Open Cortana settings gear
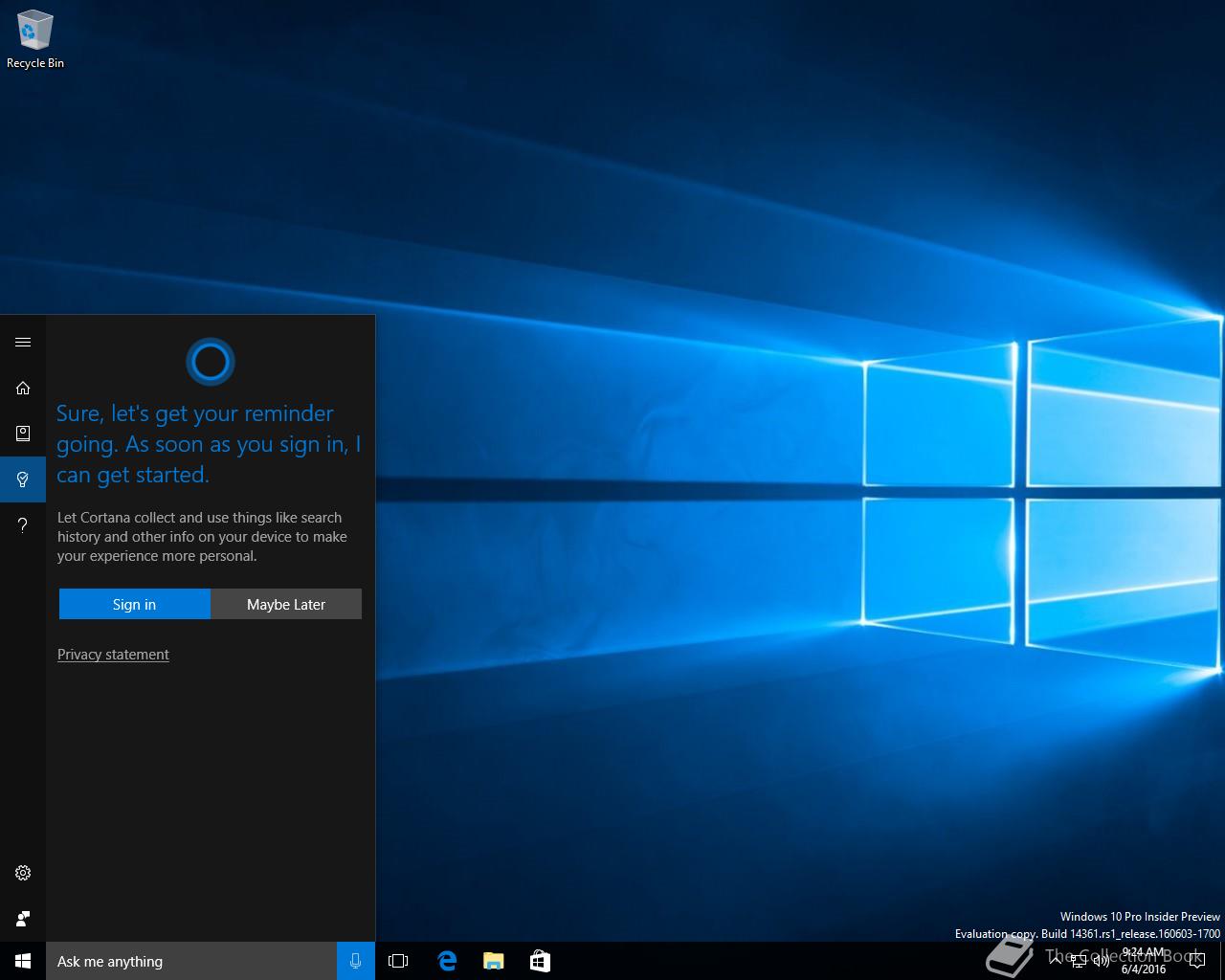The image size is (1225, 980). coord(23,873)
